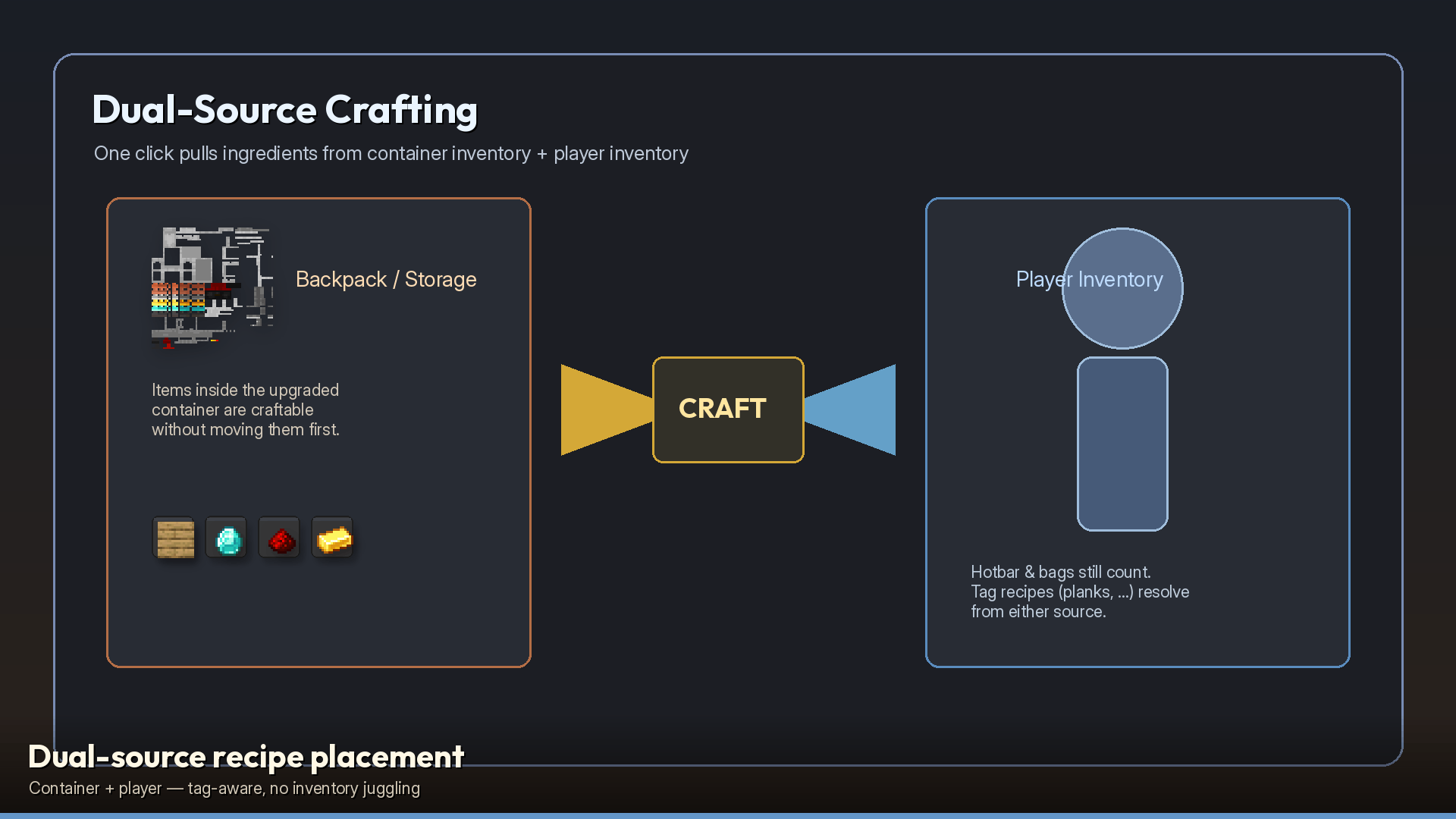Click the blue progress bar at the bottom
The width and height of the screenshot is (1456, 819).
(728, 816)
